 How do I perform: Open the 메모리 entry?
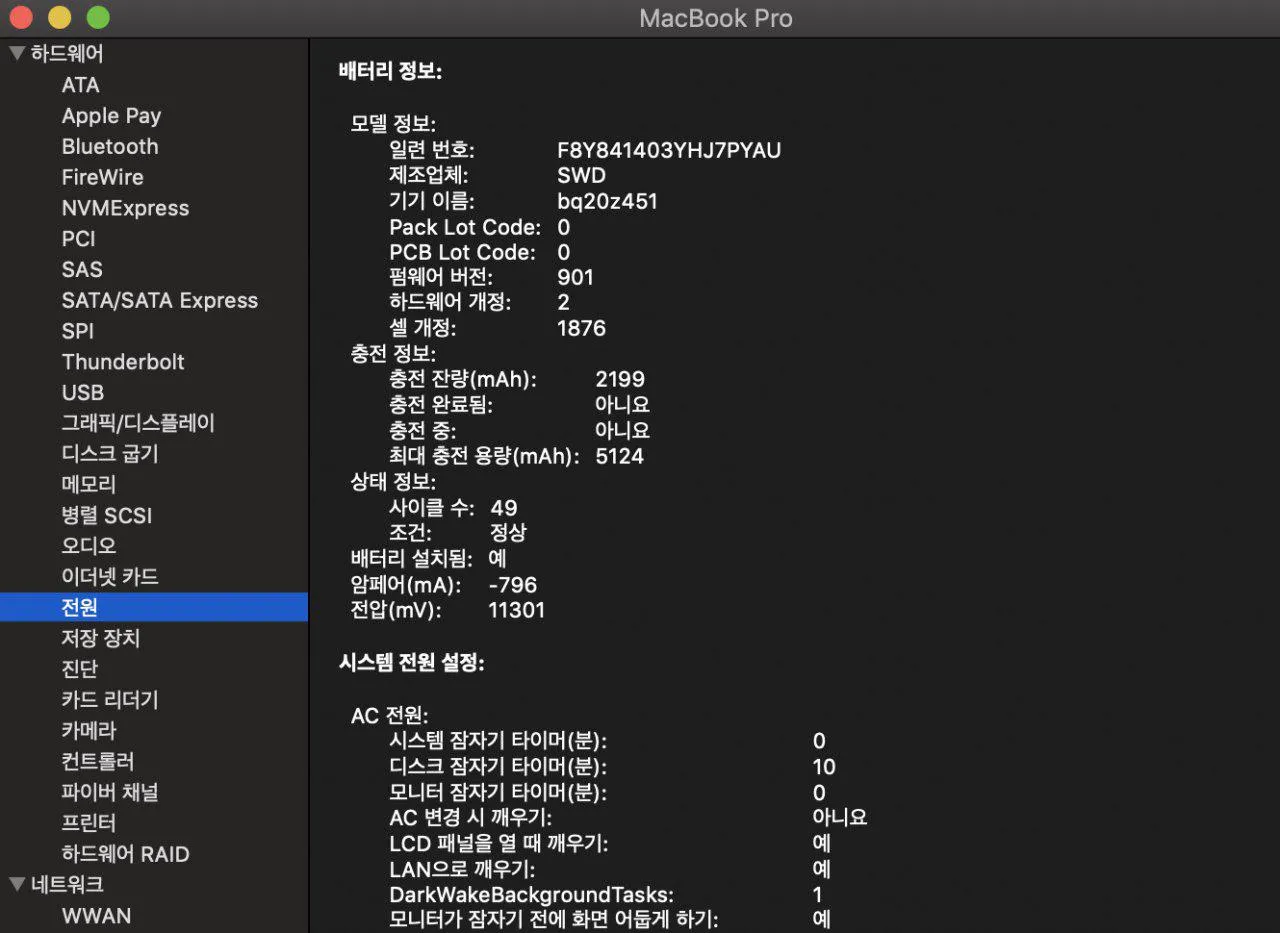[89, 484]
